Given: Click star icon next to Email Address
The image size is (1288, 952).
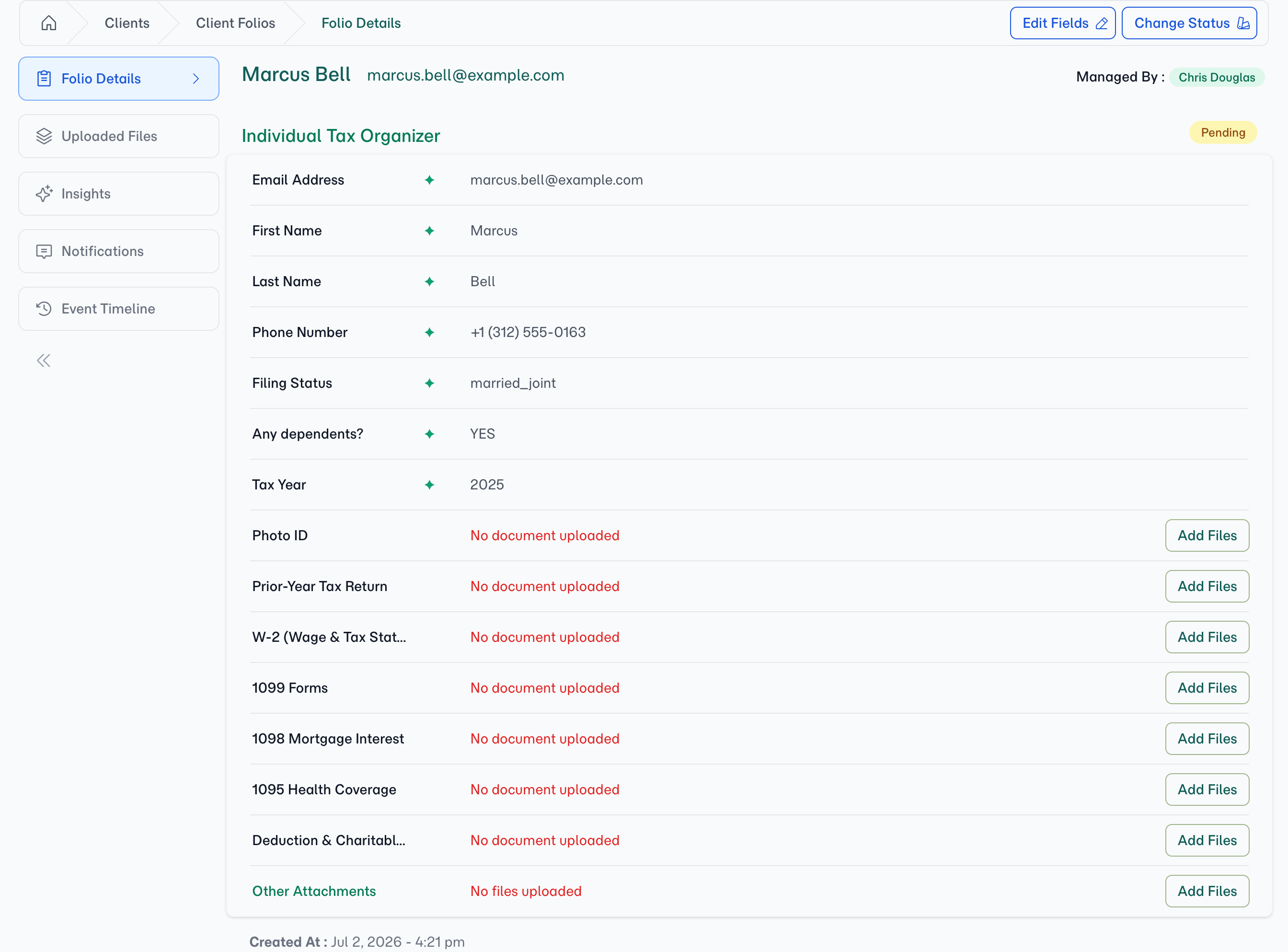Looking at the screenshot, I should pos(429,180).
